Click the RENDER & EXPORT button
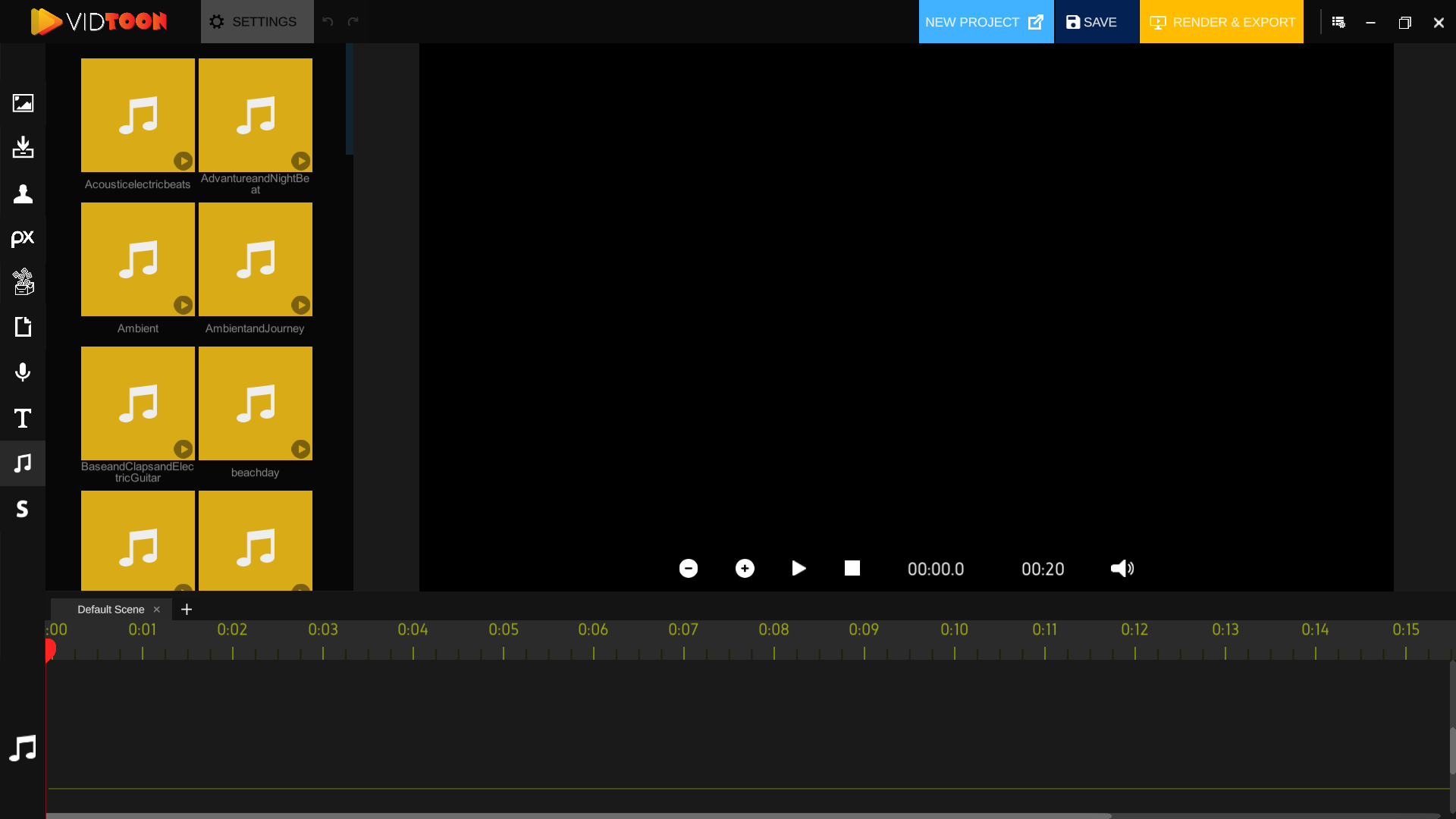 (x=1221, y=22)
